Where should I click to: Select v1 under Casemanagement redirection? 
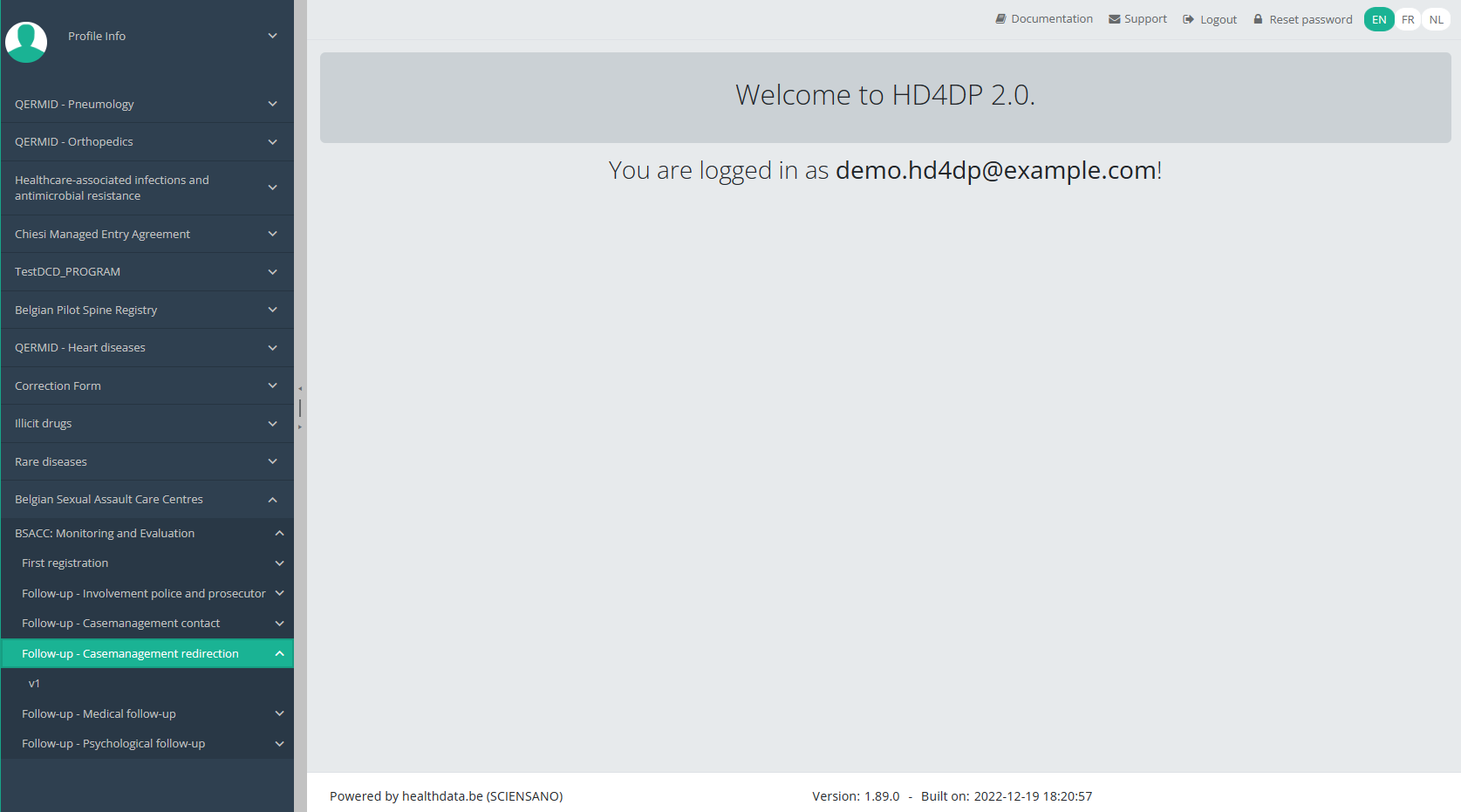click(x=34, y=684)
